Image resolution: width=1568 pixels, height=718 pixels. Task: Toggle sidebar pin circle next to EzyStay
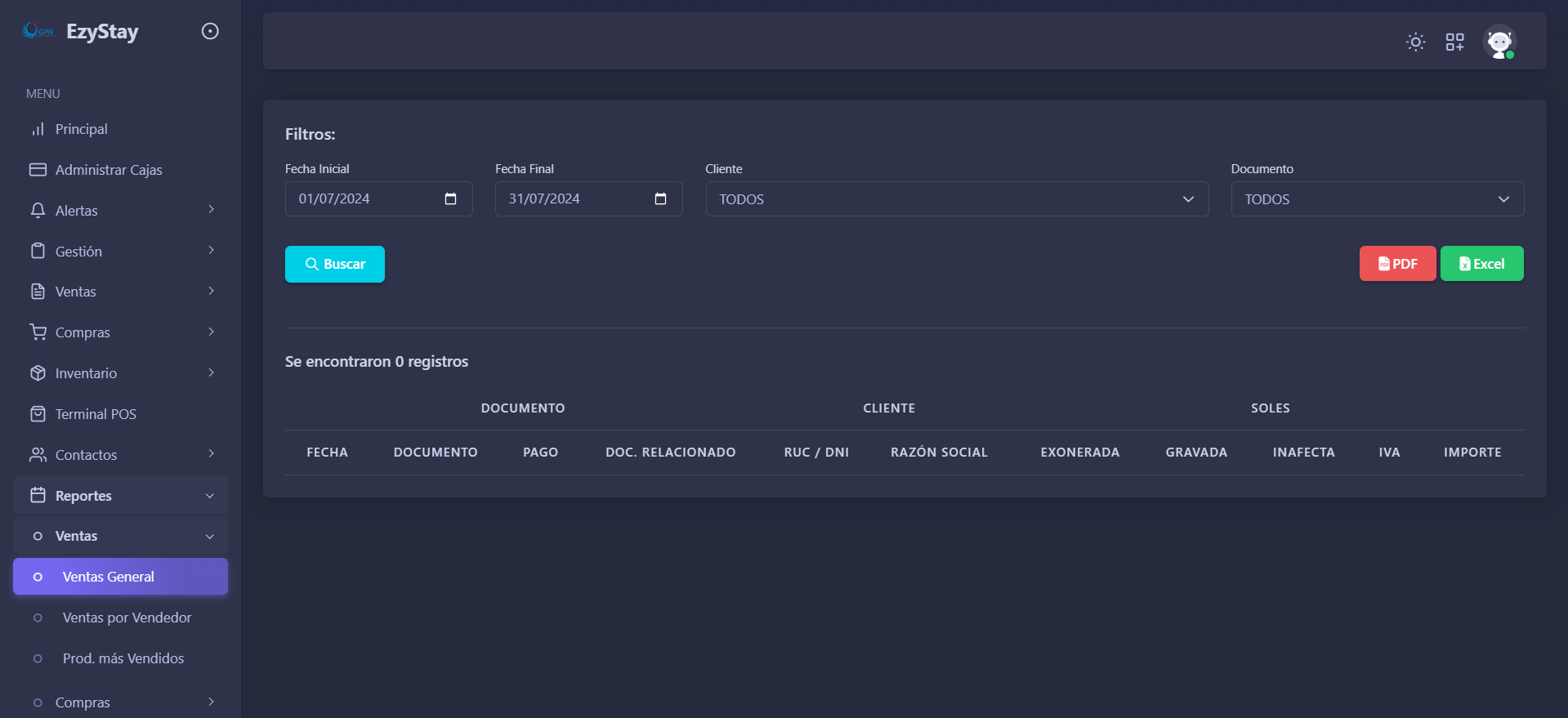pyautogui.click(x=210, y=31)
